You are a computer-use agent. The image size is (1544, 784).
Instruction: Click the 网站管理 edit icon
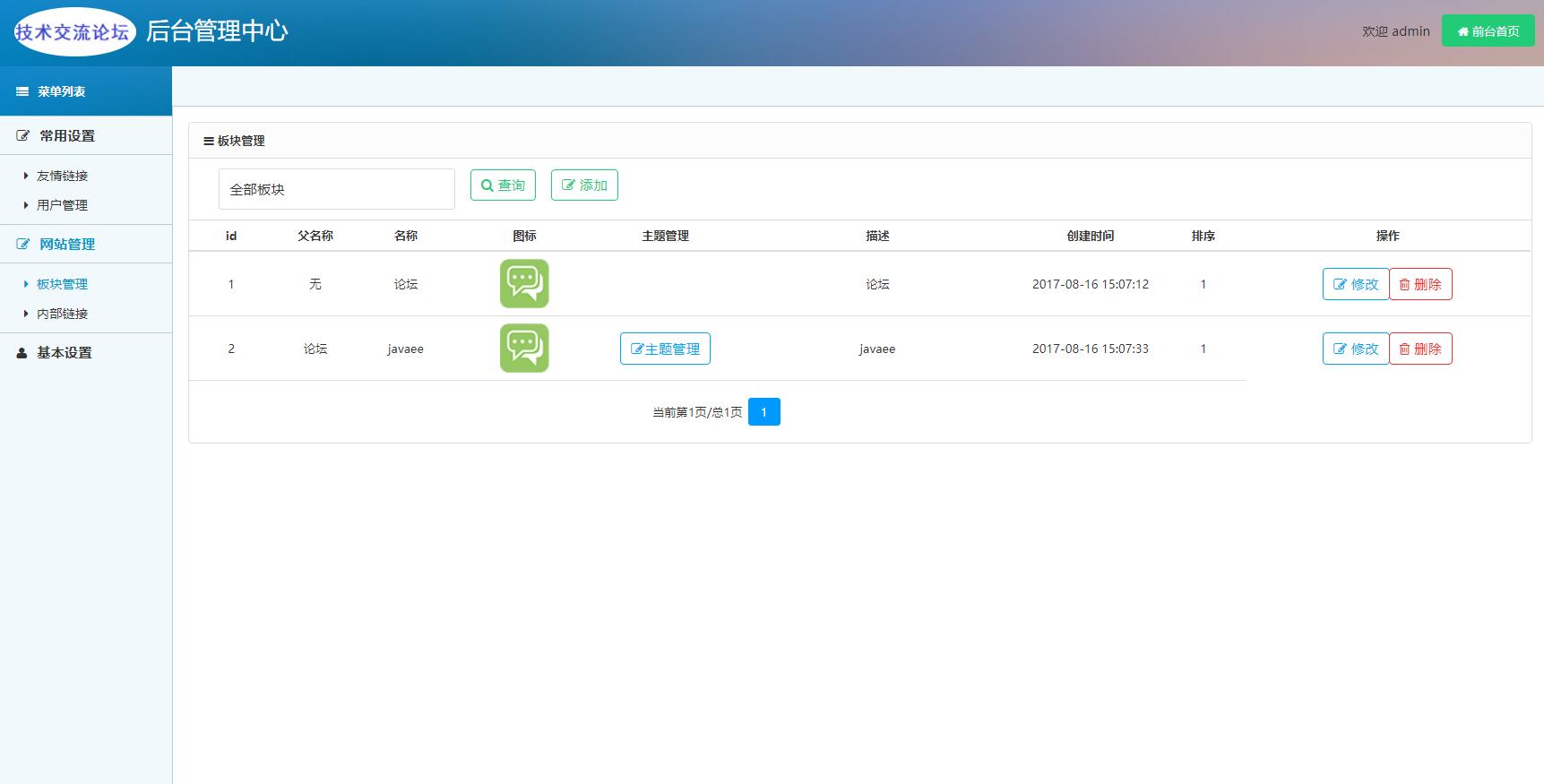23,245
